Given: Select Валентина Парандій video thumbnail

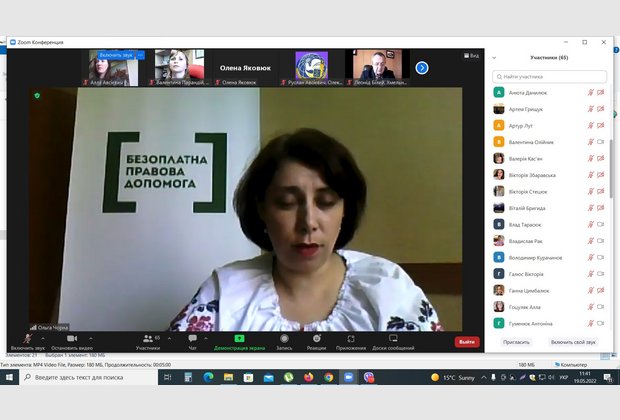Looking at the screenshot, I should click(x=180, y=67).
